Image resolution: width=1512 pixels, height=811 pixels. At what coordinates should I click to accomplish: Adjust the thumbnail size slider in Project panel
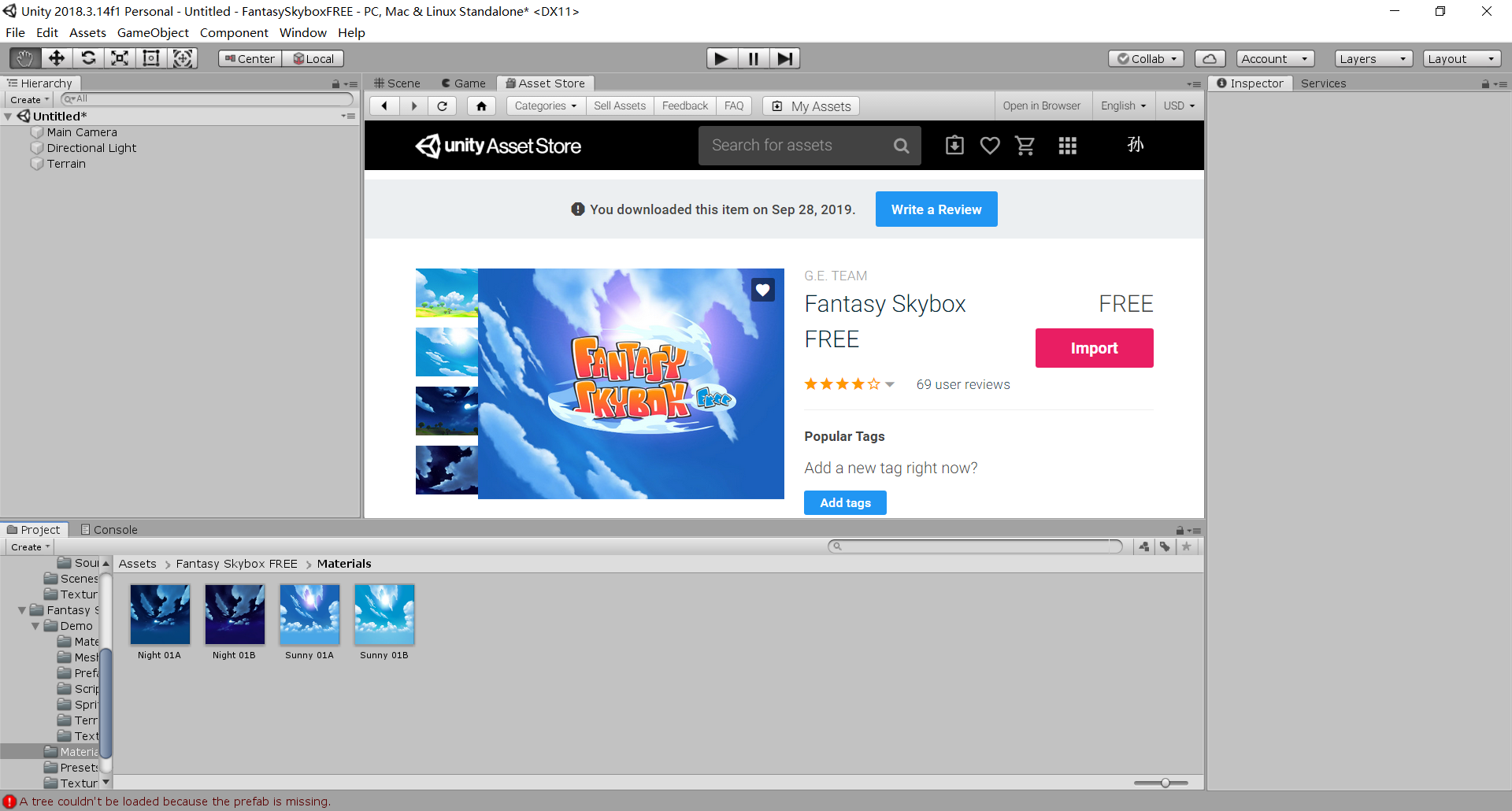point(1165,782)
